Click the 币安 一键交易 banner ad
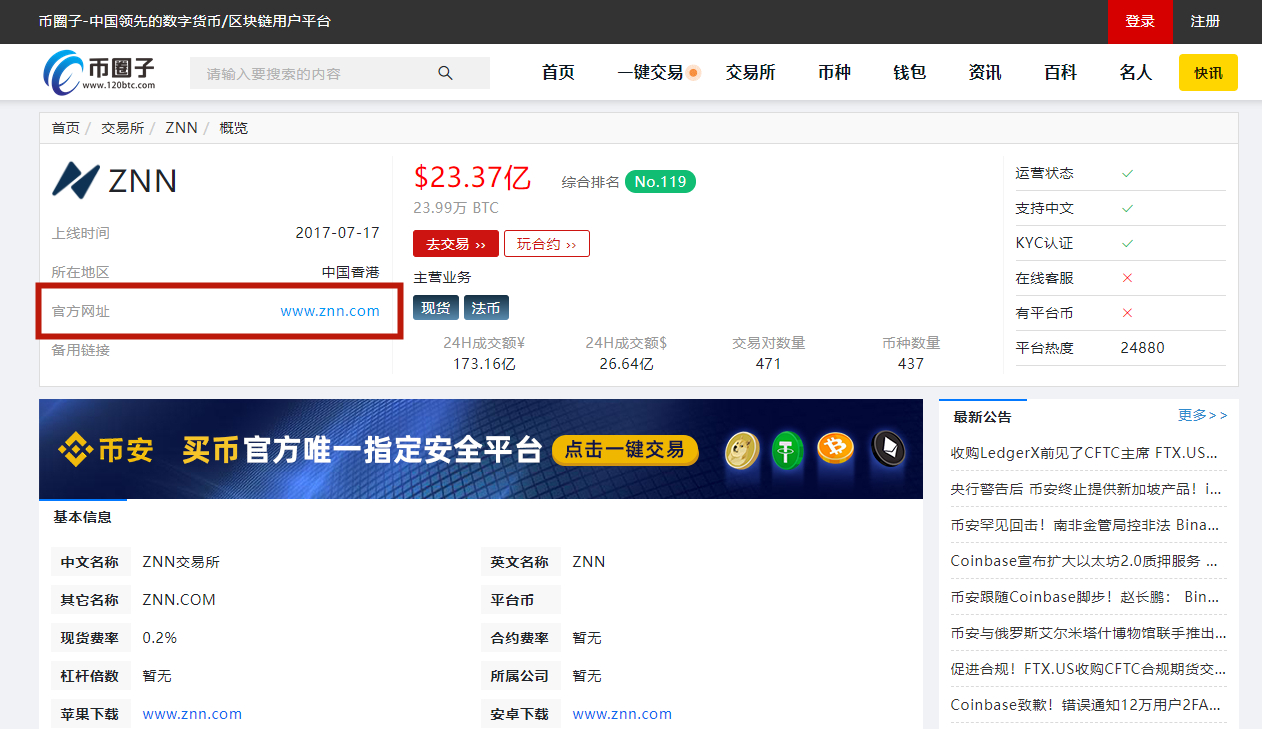 pos(481,449)
